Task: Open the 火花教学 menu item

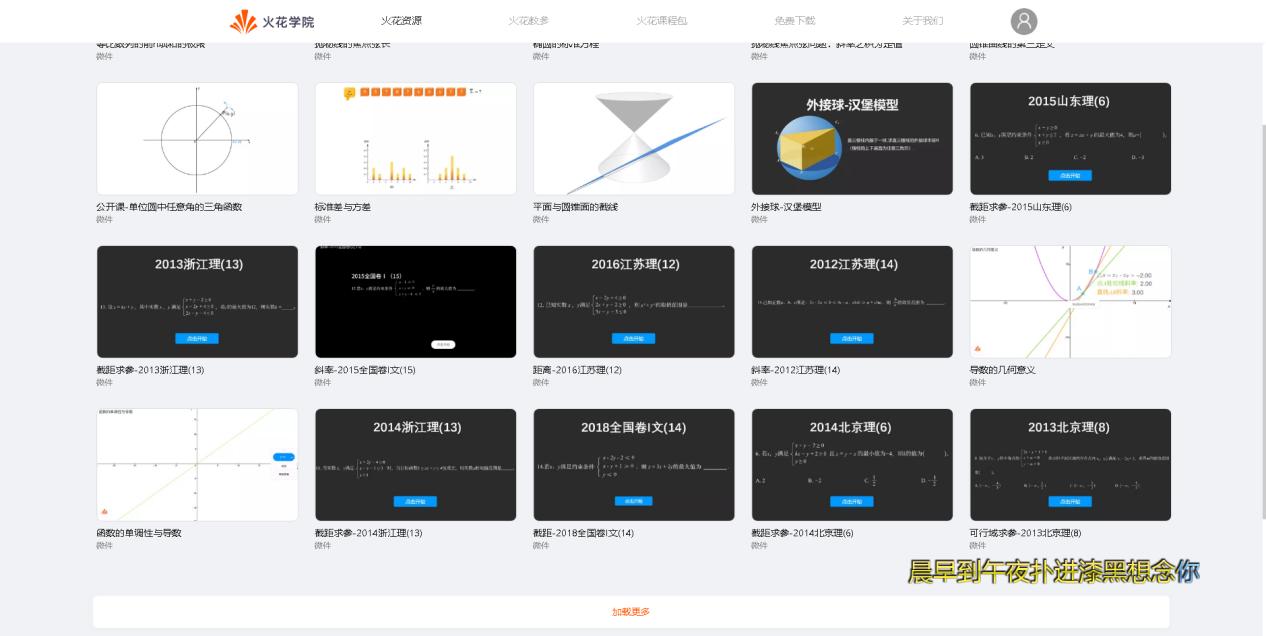Action: pos(531,20)
